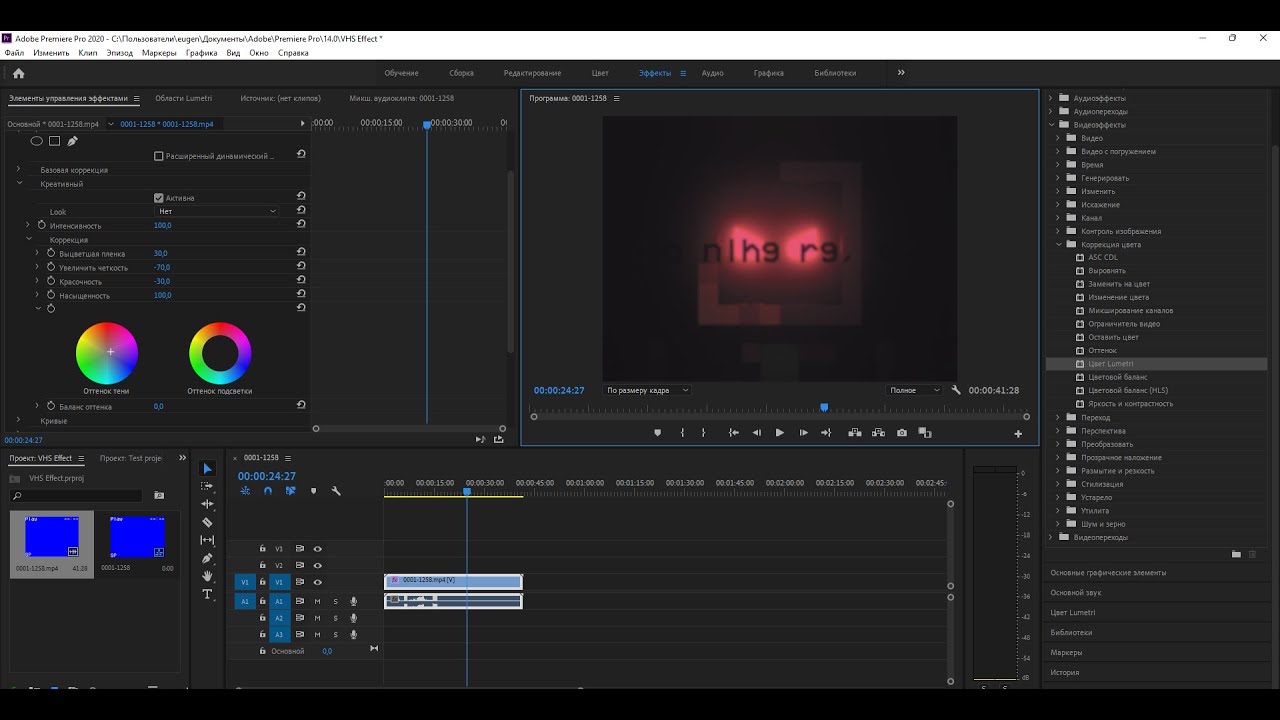
Task: Select the Razor tool
Action: point(207,522)
